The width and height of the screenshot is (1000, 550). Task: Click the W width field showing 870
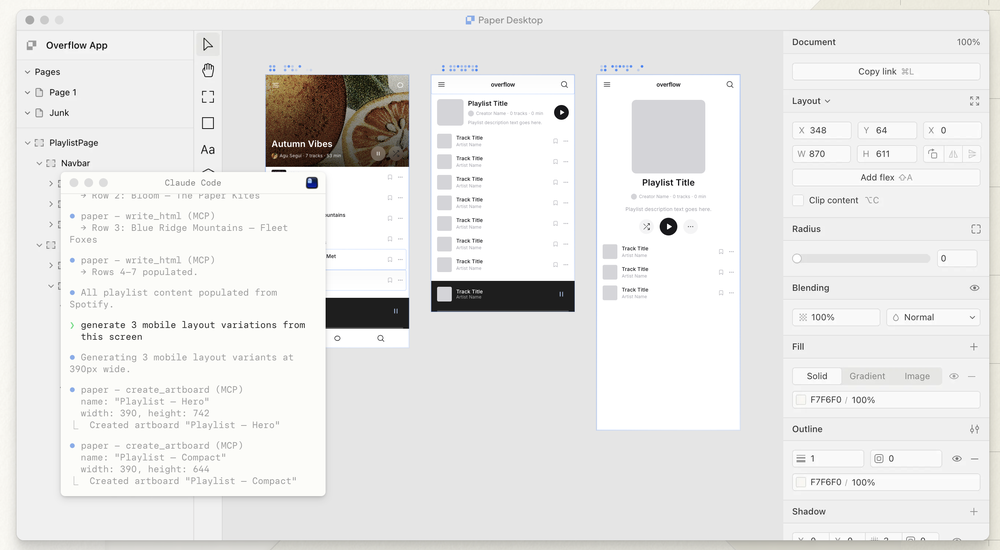pos(821,154)
